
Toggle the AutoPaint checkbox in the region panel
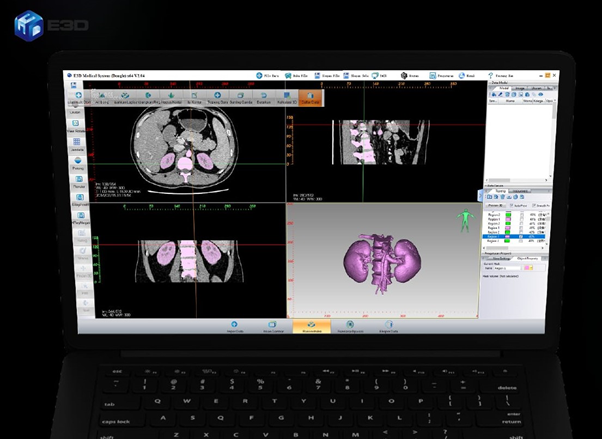pyautogui.click(x=512, y=206)
